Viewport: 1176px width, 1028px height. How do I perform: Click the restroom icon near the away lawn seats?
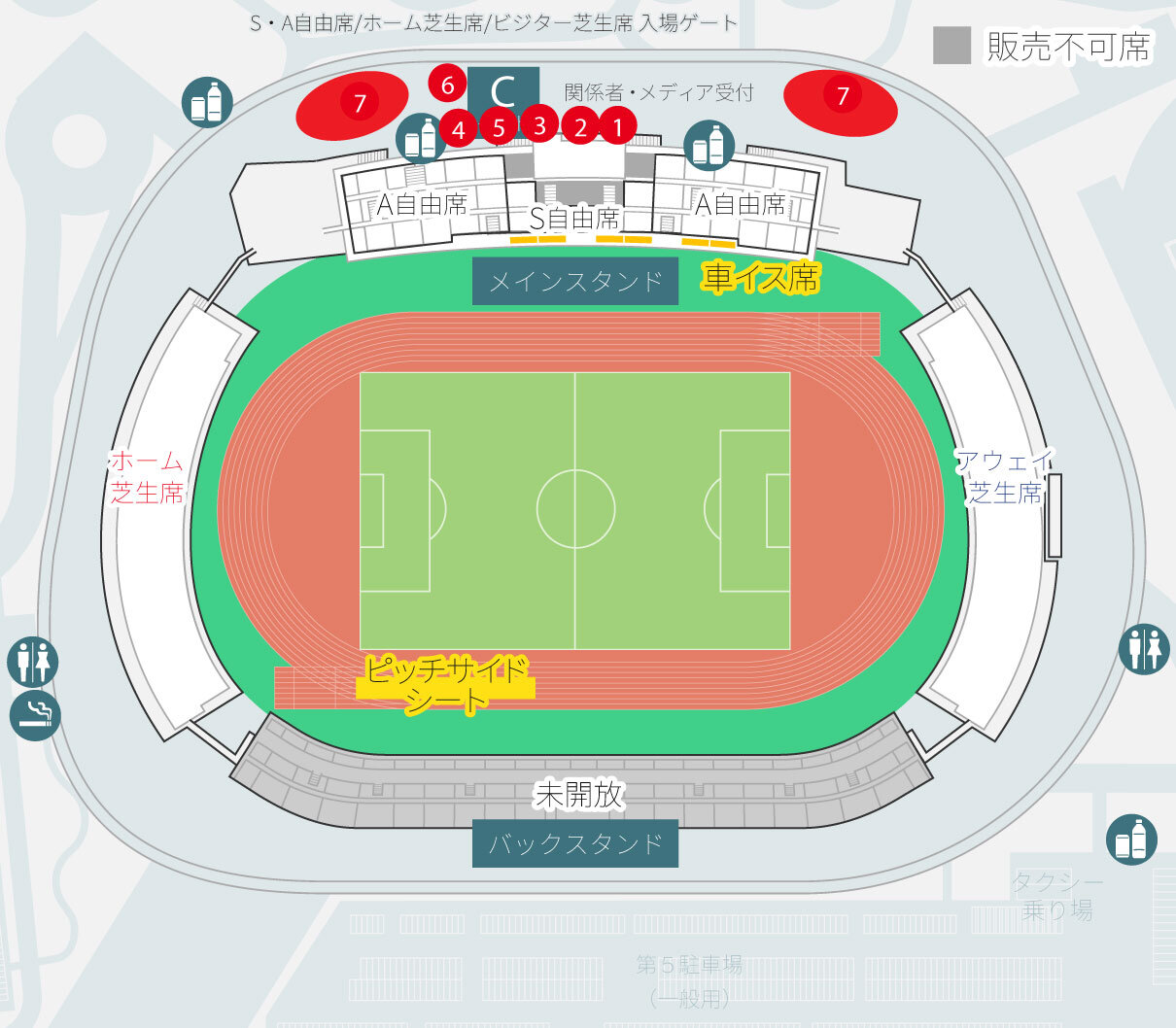click(1143, 648)
